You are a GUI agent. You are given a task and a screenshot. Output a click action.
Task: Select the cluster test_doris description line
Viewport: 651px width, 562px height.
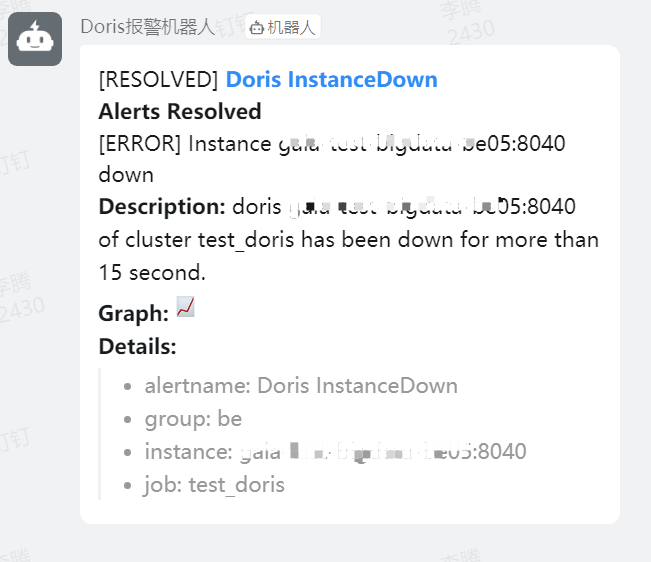point(349,240)
